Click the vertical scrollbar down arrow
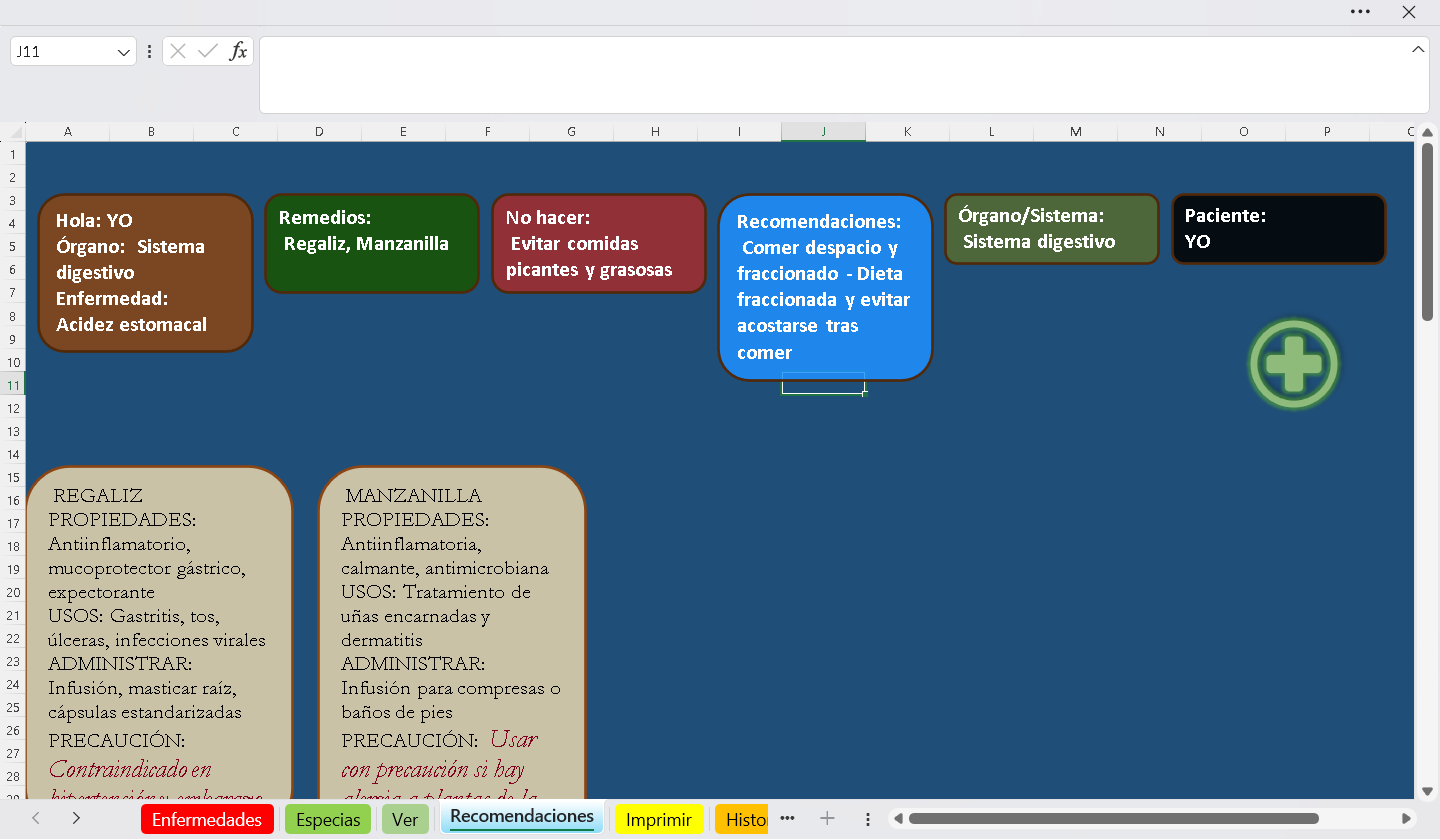Viewport: 1440px width, 840px height. pyautogui.click(x=1427, y=791)
